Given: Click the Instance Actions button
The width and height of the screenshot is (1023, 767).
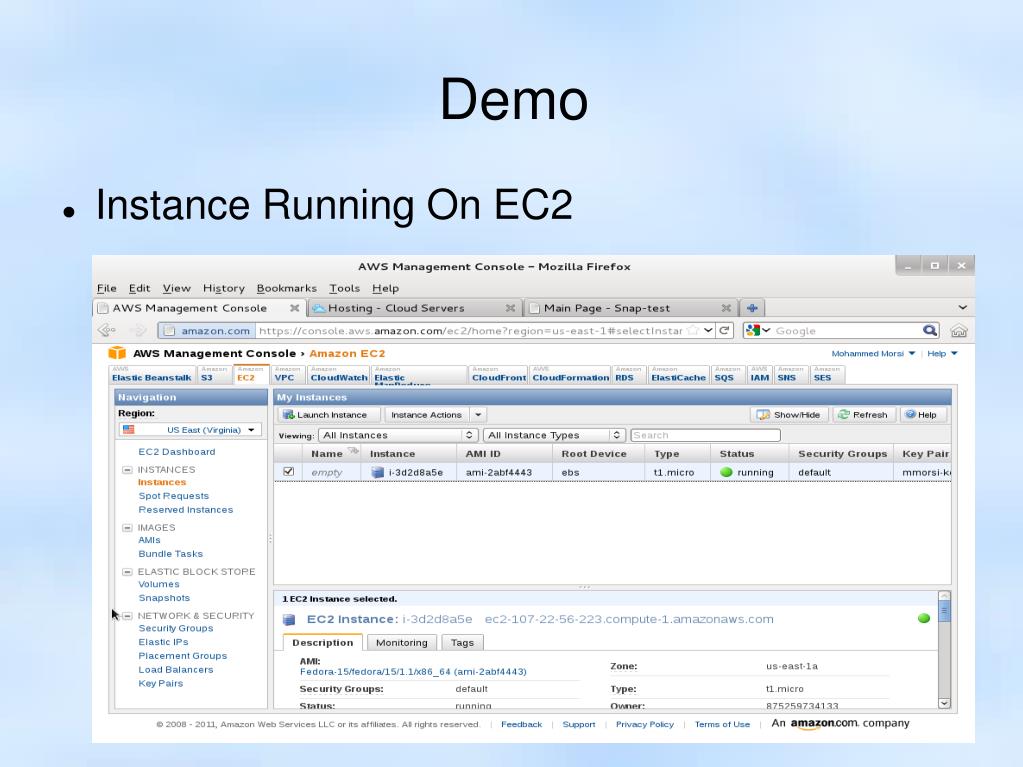Looking at the screenshot, I should pyautogui.click(x=427, y=415).
